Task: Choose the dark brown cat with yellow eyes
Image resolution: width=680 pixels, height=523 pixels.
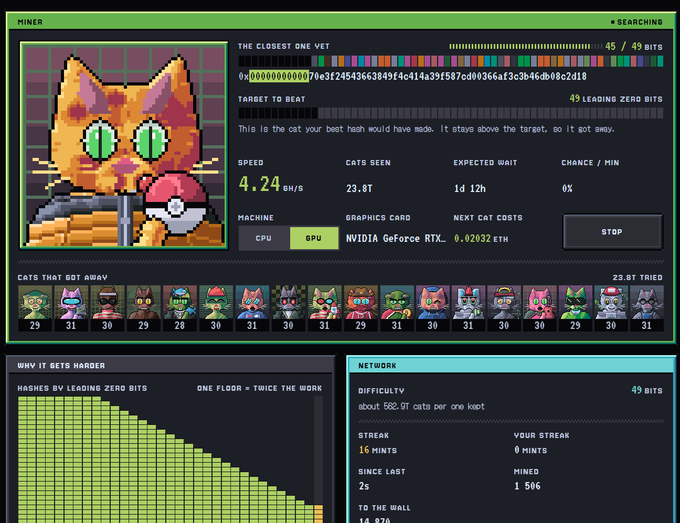Action: [144, 308]
